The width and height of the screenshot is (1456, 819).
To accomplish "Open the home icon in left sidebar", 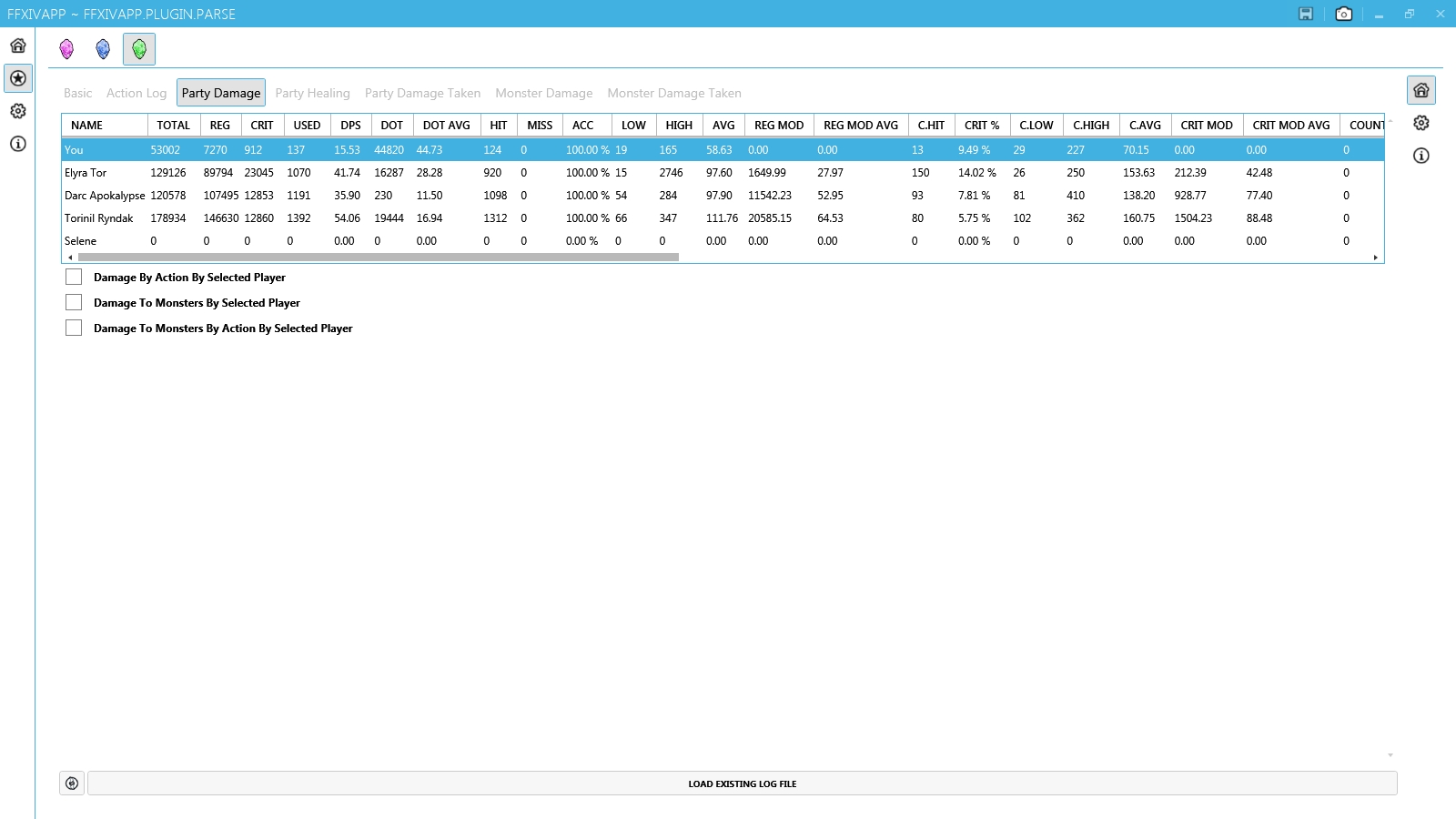I will 18,45.
